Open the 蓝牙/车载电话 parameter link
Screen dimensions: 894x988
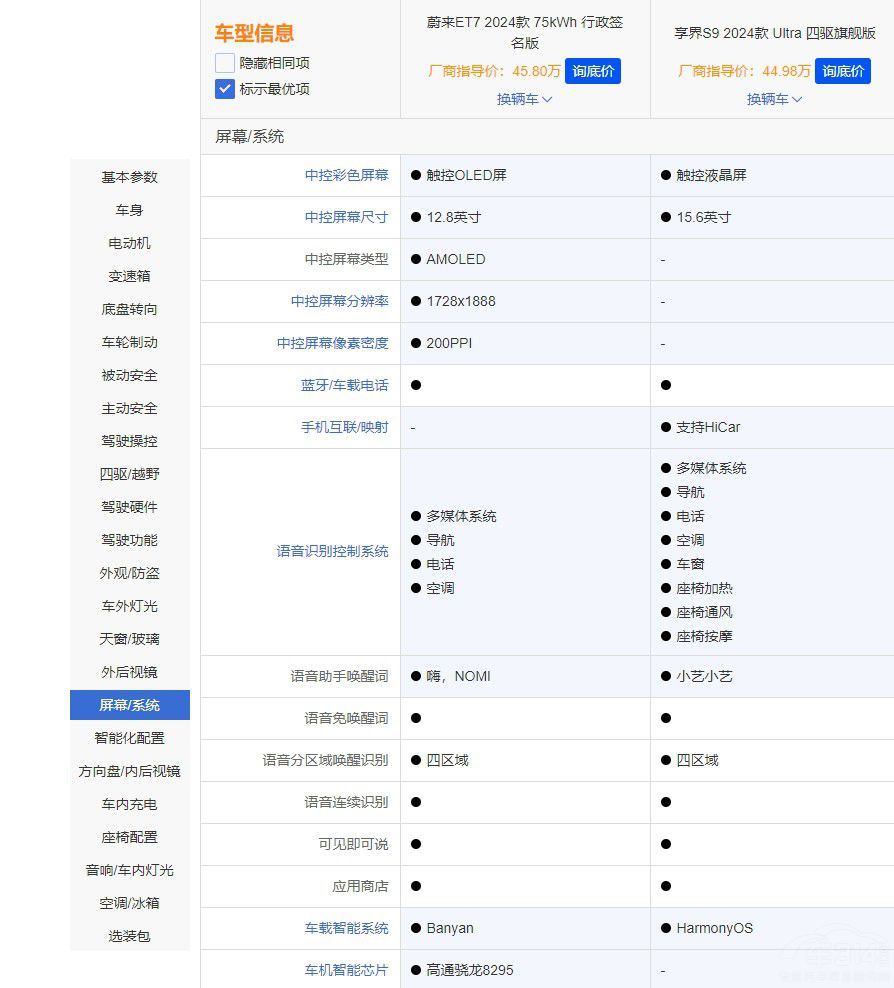click(x=345, y=385)
